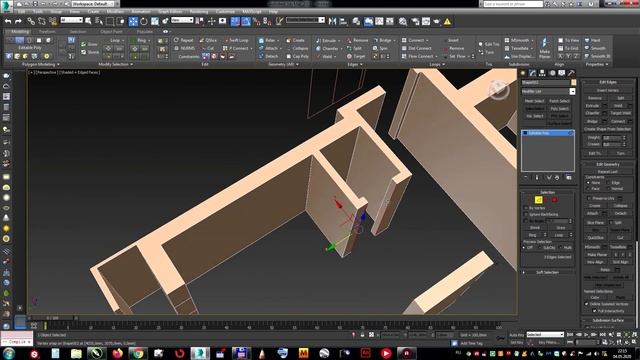This screenshot has height=360, width=640.
Task: Switch to the Modeling ribbon tab
Action: tap(20, 31)
